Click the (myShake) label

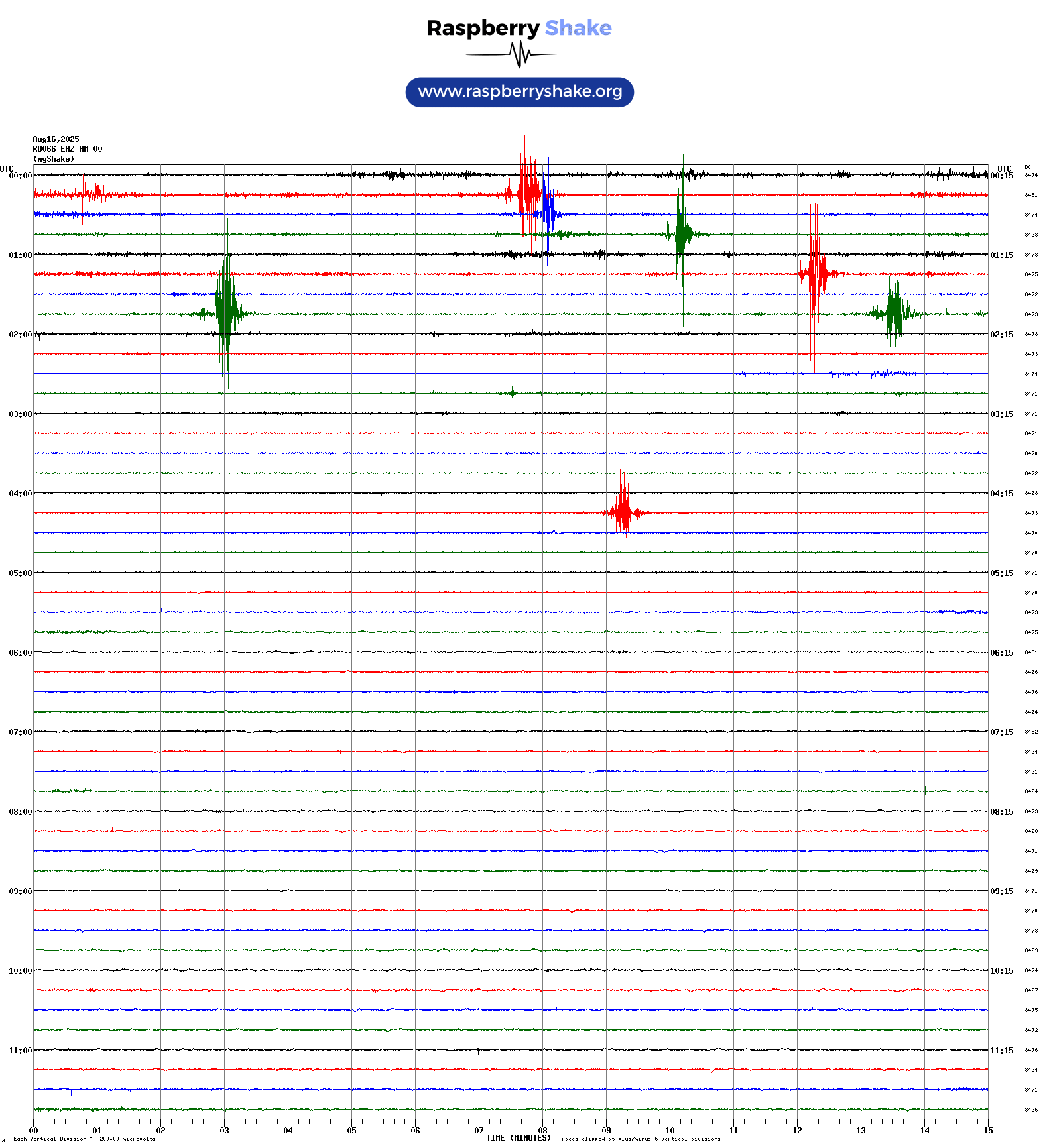53,159
